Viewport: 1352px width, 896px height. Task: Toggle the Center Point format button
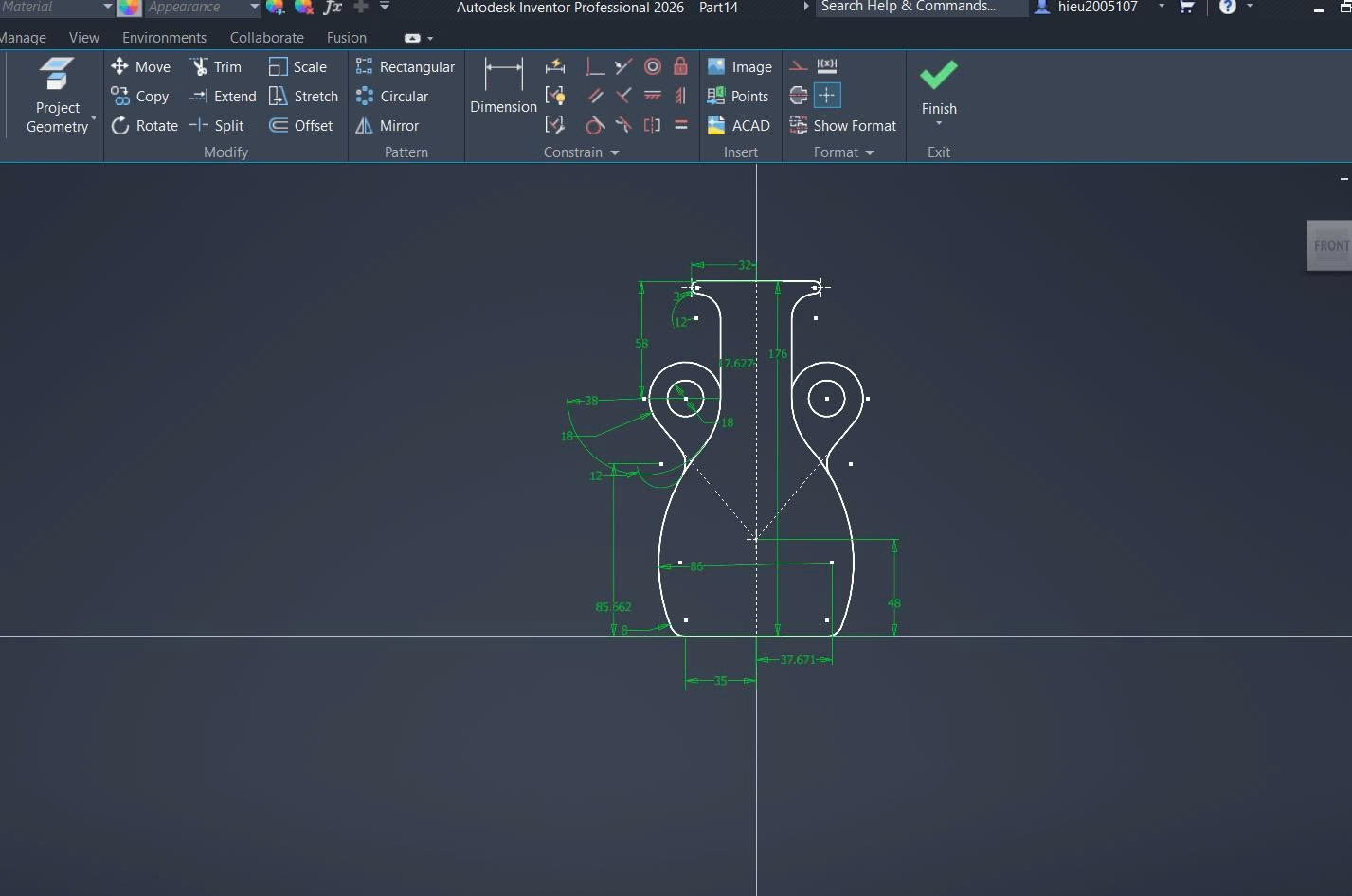[x=827, y=96]
